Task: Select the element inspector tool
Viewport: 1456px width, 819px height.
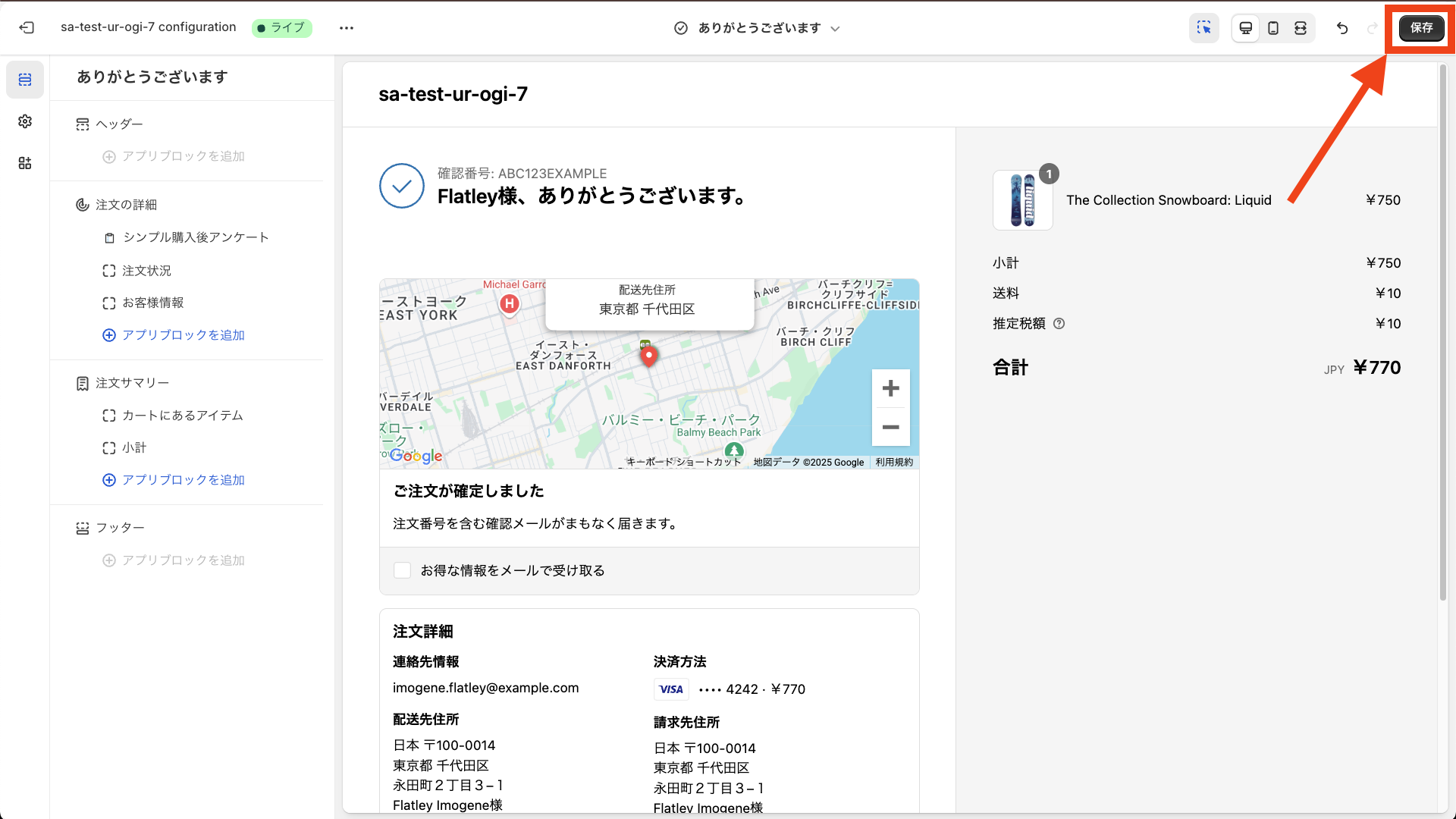Action: pyautogui.click(x=1204, y=28)
